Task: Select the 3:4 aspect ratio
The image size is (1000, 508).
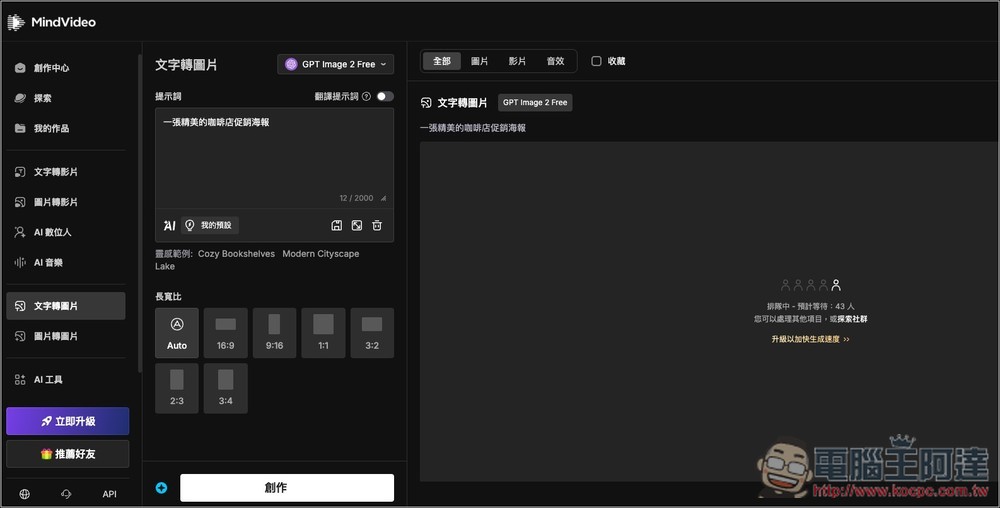Action: coord(226,388)
